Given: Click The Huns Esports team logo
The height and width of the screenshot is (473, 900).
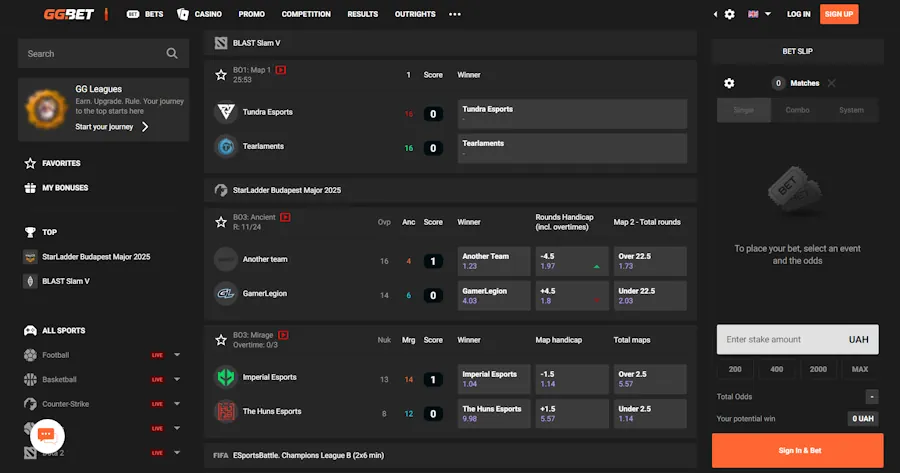Looking at the screenshot, I should (226, 412).
